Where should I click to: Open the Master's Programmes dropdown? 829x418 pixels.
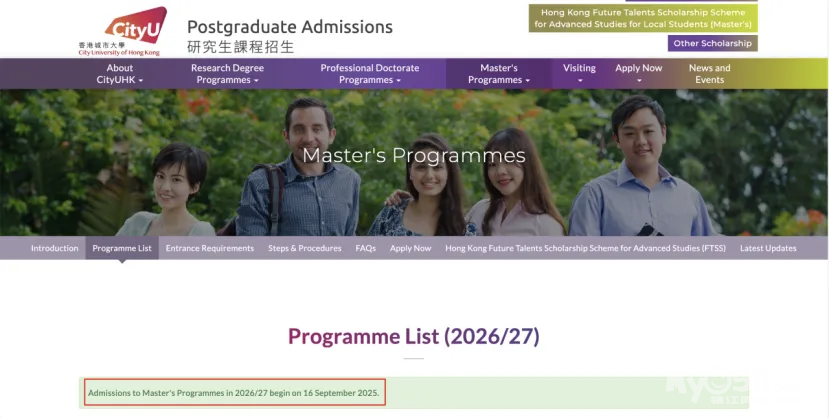point(498,74)
